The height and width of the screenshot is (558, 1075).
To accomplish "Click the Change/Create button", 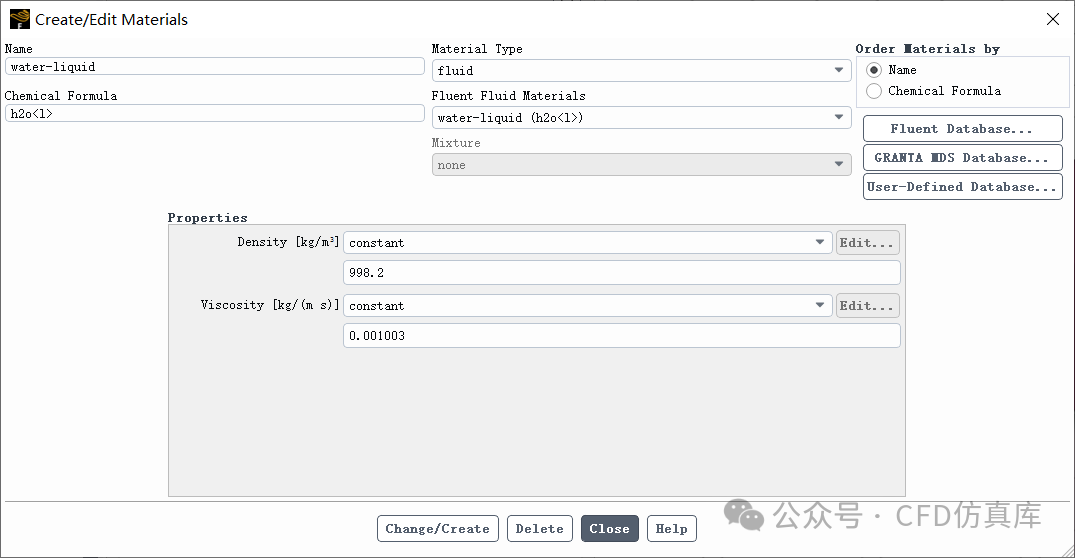I will 437,529.
